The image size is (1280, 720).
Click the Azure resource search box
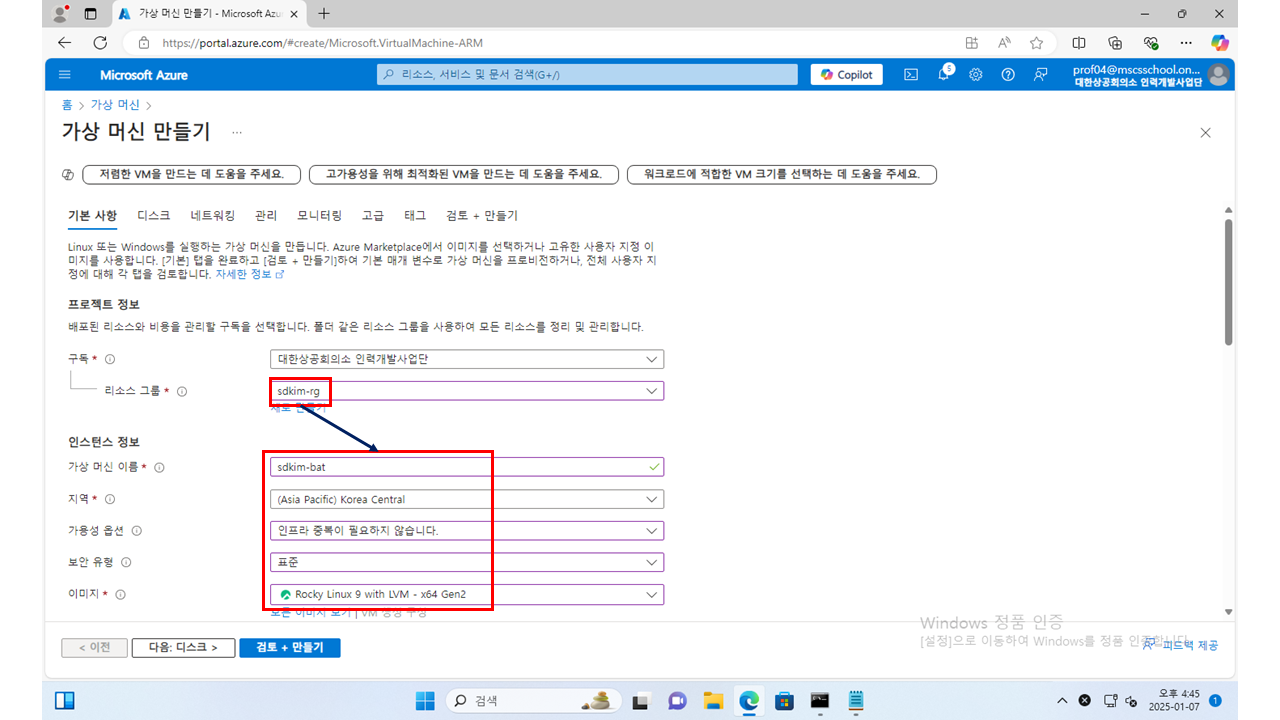(x=587, y=75)
